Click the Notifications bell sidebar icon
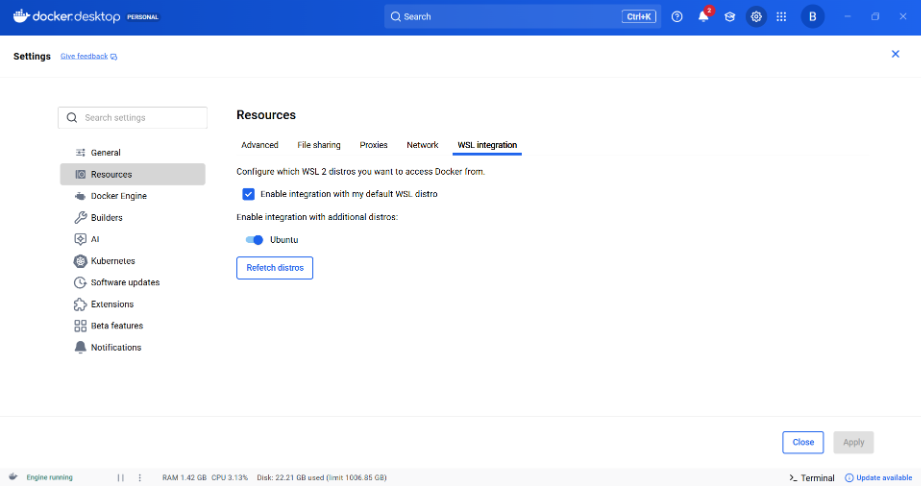Screen dimensions: 921x486 (80, 347)
